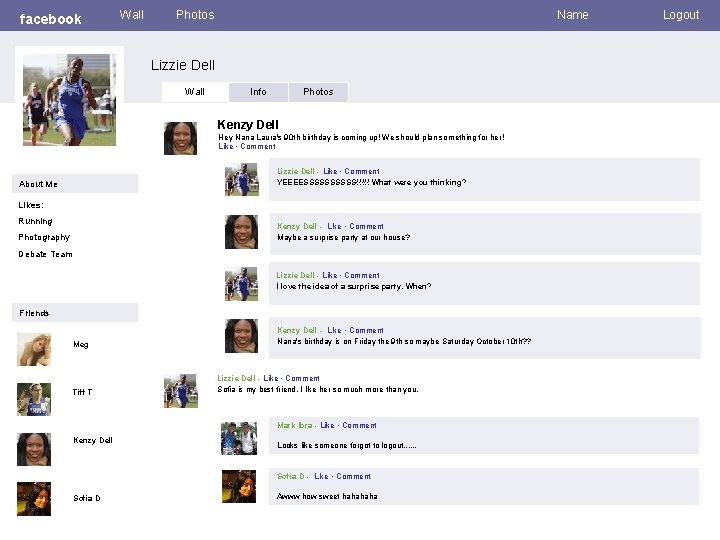Open Kenzy Dell's name in the Friends list
The height and width of the screenshot is (540, 720).
tap(93, 440)
